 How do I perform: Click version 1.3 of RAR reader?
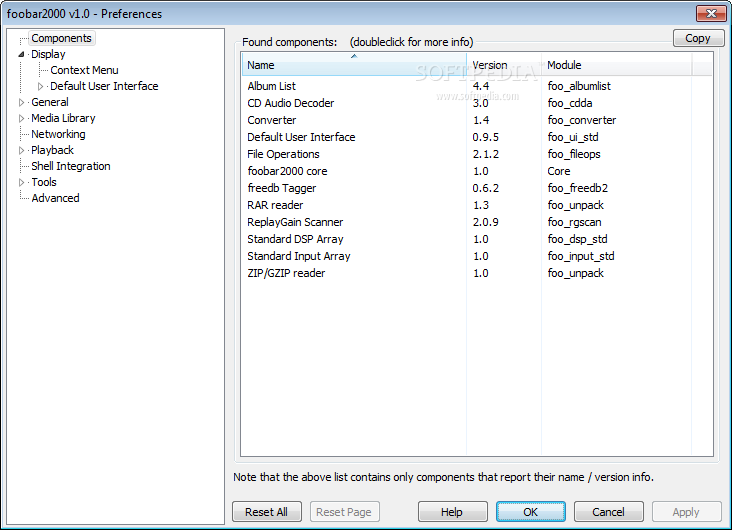(x=481, y=205)
